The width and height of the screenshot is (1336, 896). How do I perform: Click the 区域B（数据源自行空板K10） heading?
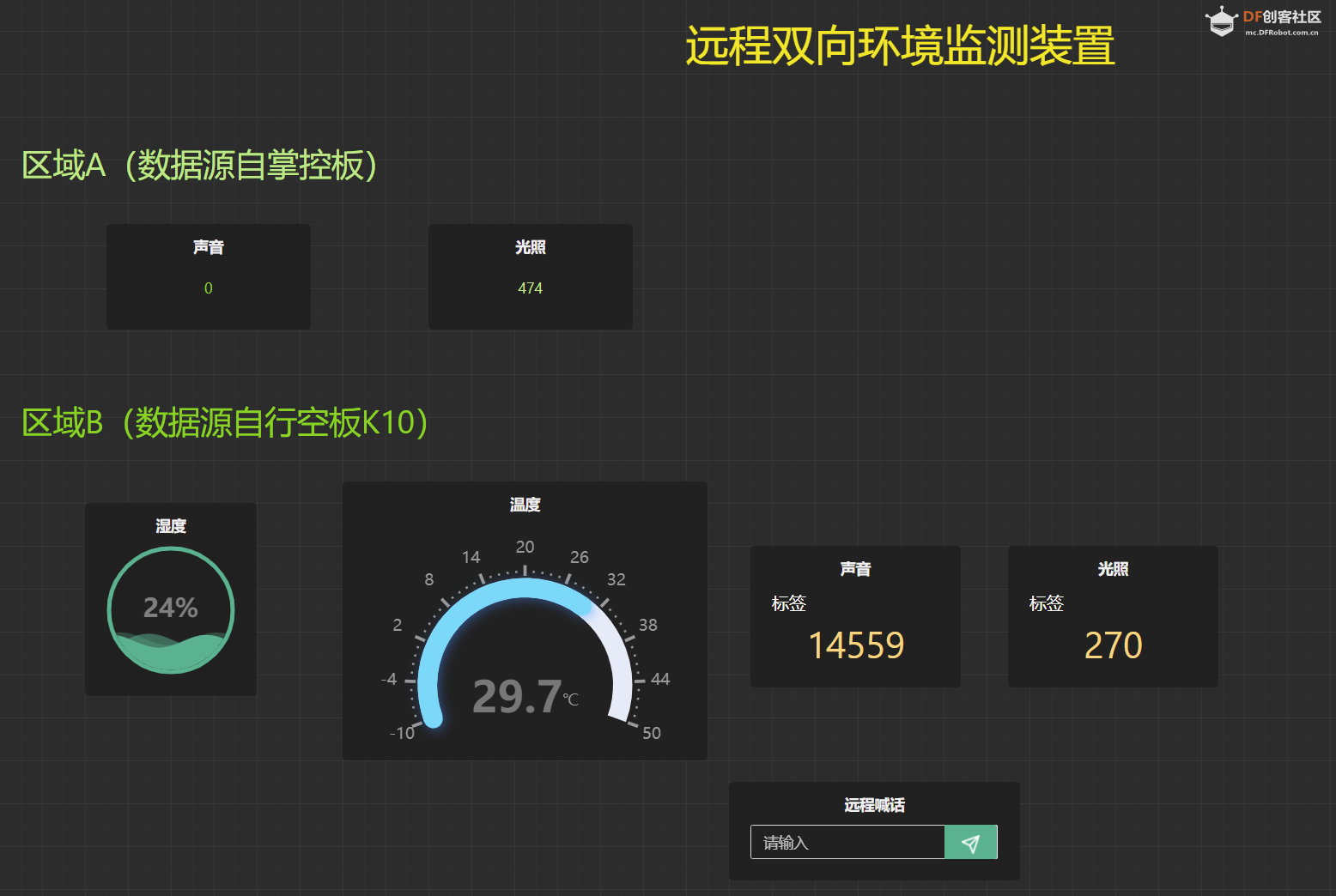click(225, 422)
